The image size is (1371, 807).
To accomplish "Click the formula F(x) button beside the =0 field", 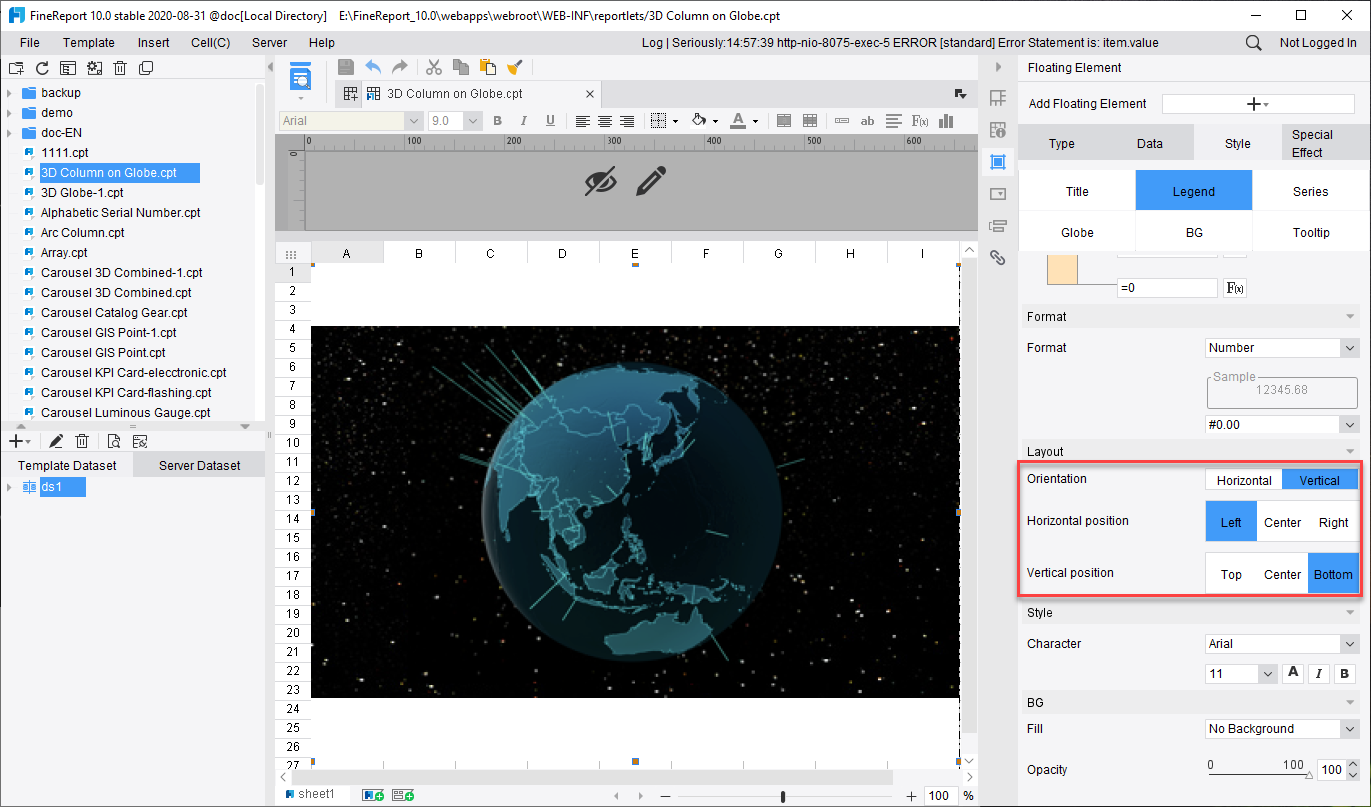I will pos(1236,288).
